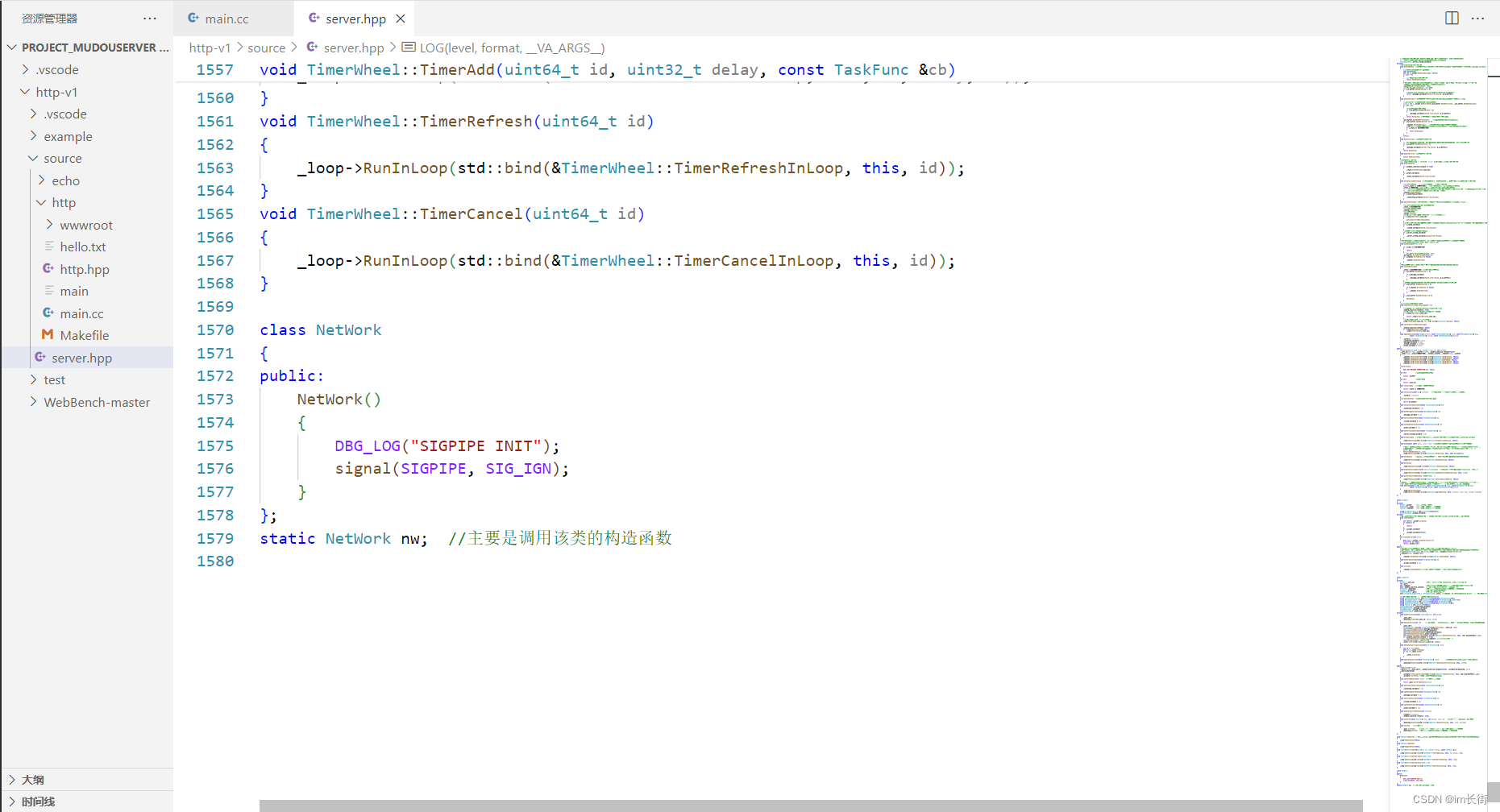
Task: Expand .vscode folder under http-v1
Action: coord(34,114)
